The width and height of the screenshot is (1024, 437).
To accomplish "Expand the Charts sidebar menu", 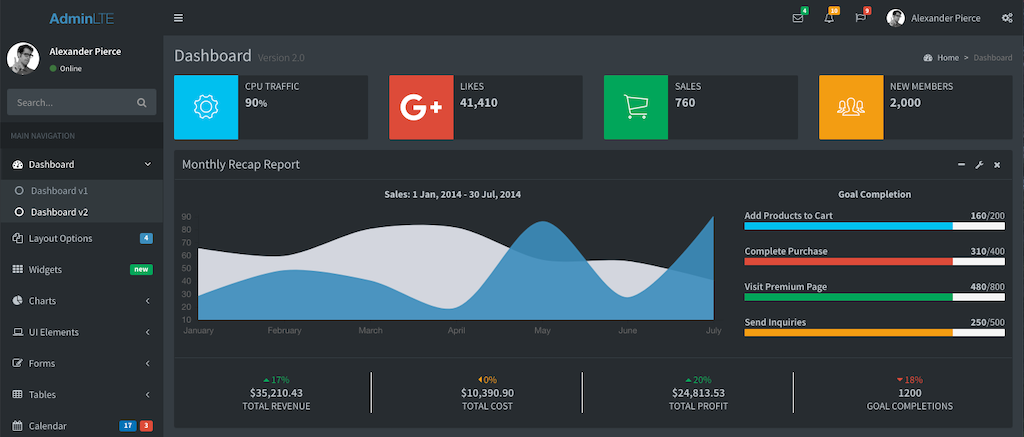I will [80, 301].
